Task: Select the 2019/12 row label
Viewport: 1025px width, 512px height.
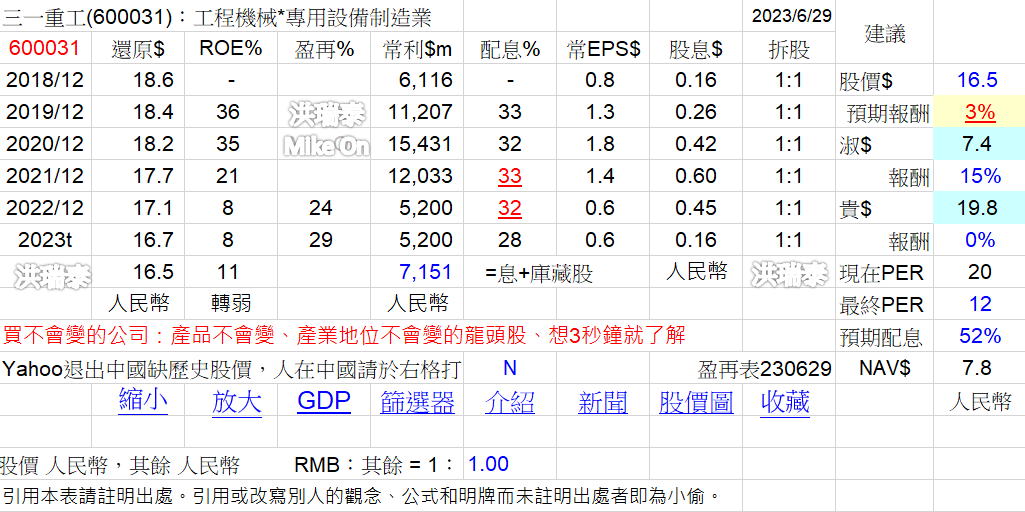Action: click(x=44, y=112)
